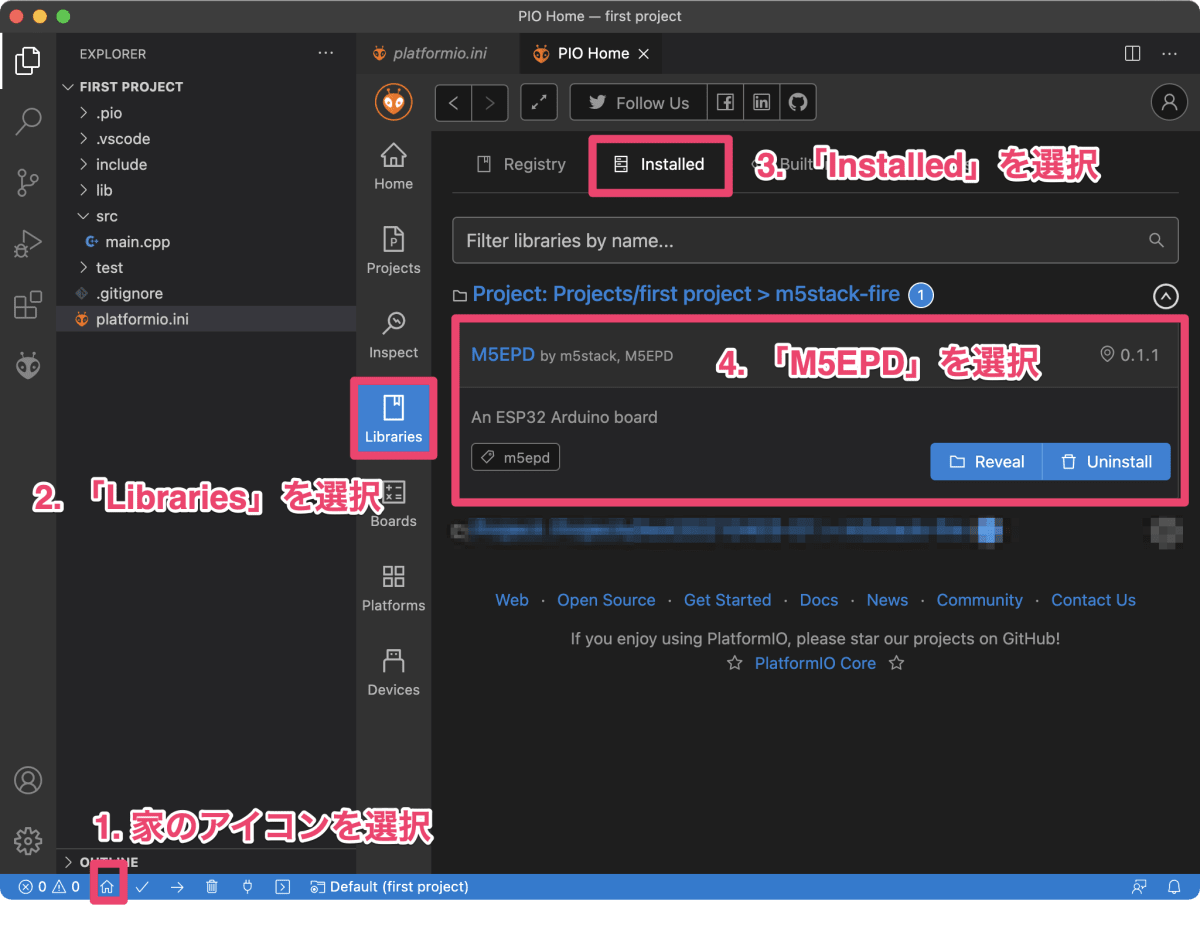
Task: Click the PlatformIO Home status bar icon
Action: pos(107,887)
